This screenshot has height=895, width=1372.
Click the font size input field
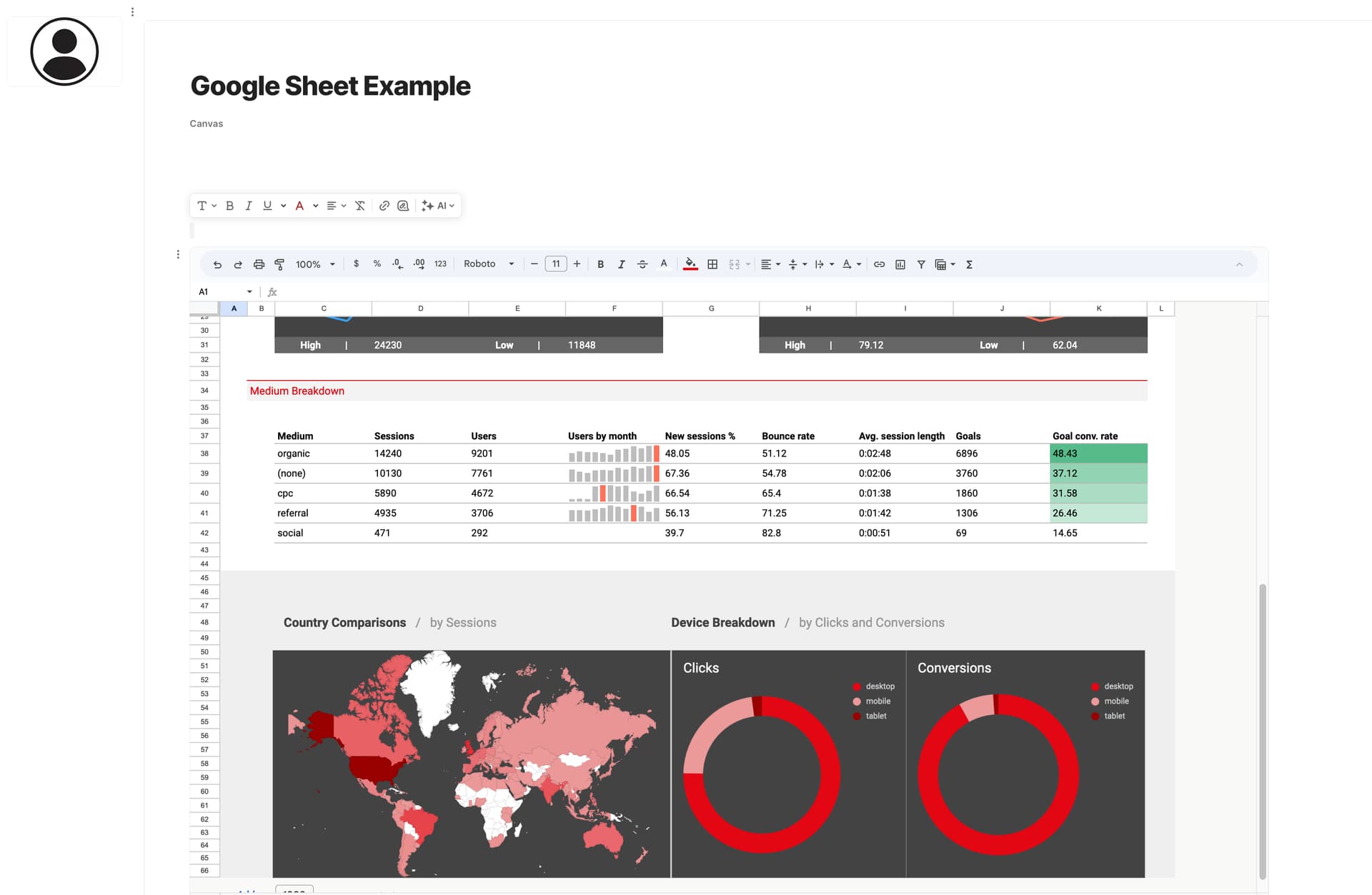(x=555, y=264)
